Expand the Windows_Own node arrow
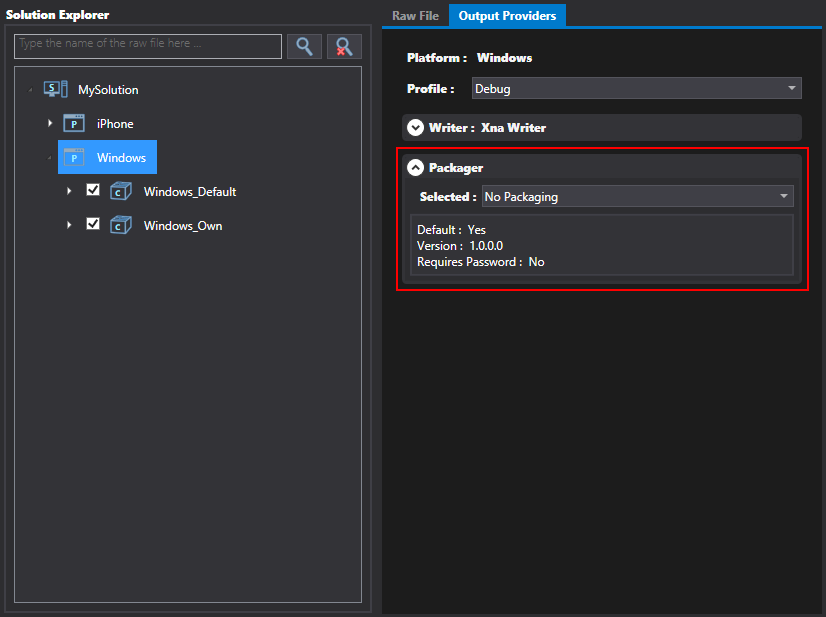The height and width of the screenshot is (617, 826). 69,225
